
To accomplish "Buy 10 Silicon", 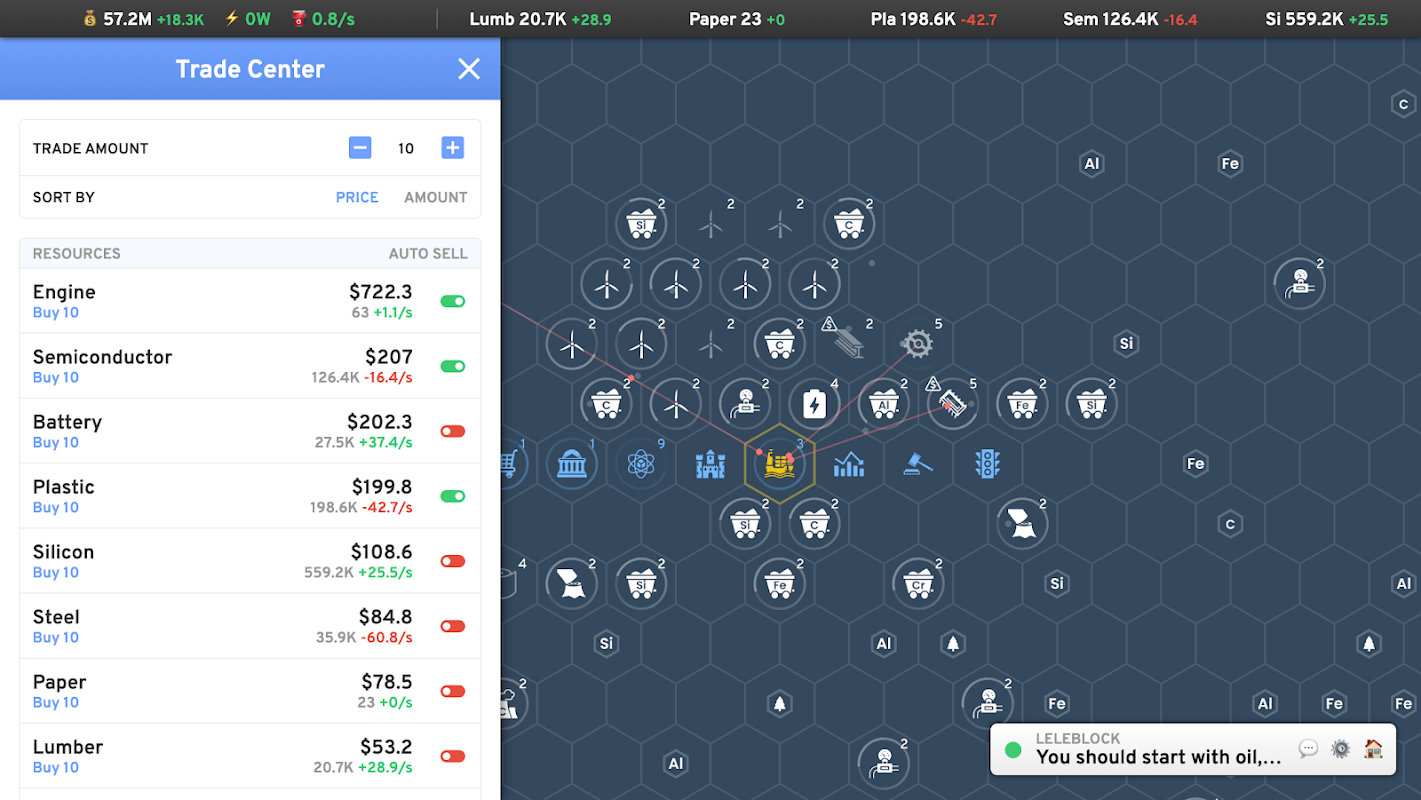I will pyautogui.click(x=56, y=573).
